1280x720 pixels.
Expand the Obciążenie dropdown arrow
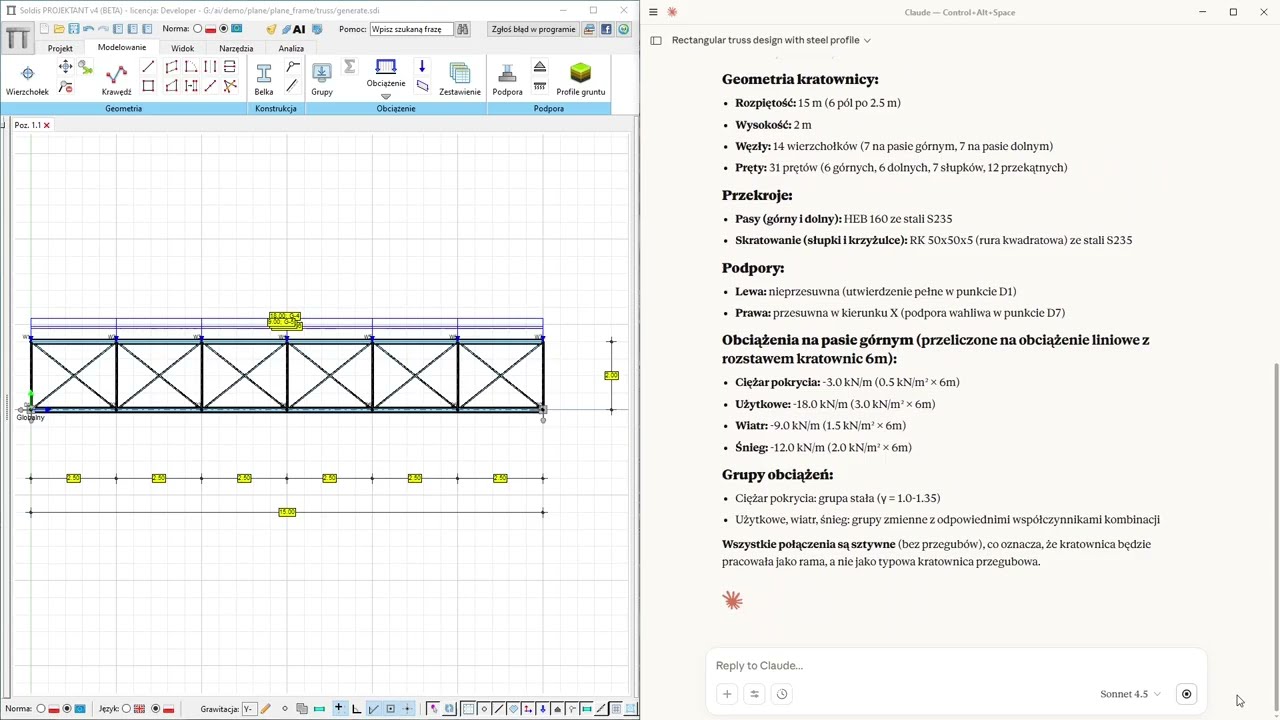(x=386, y=97)
